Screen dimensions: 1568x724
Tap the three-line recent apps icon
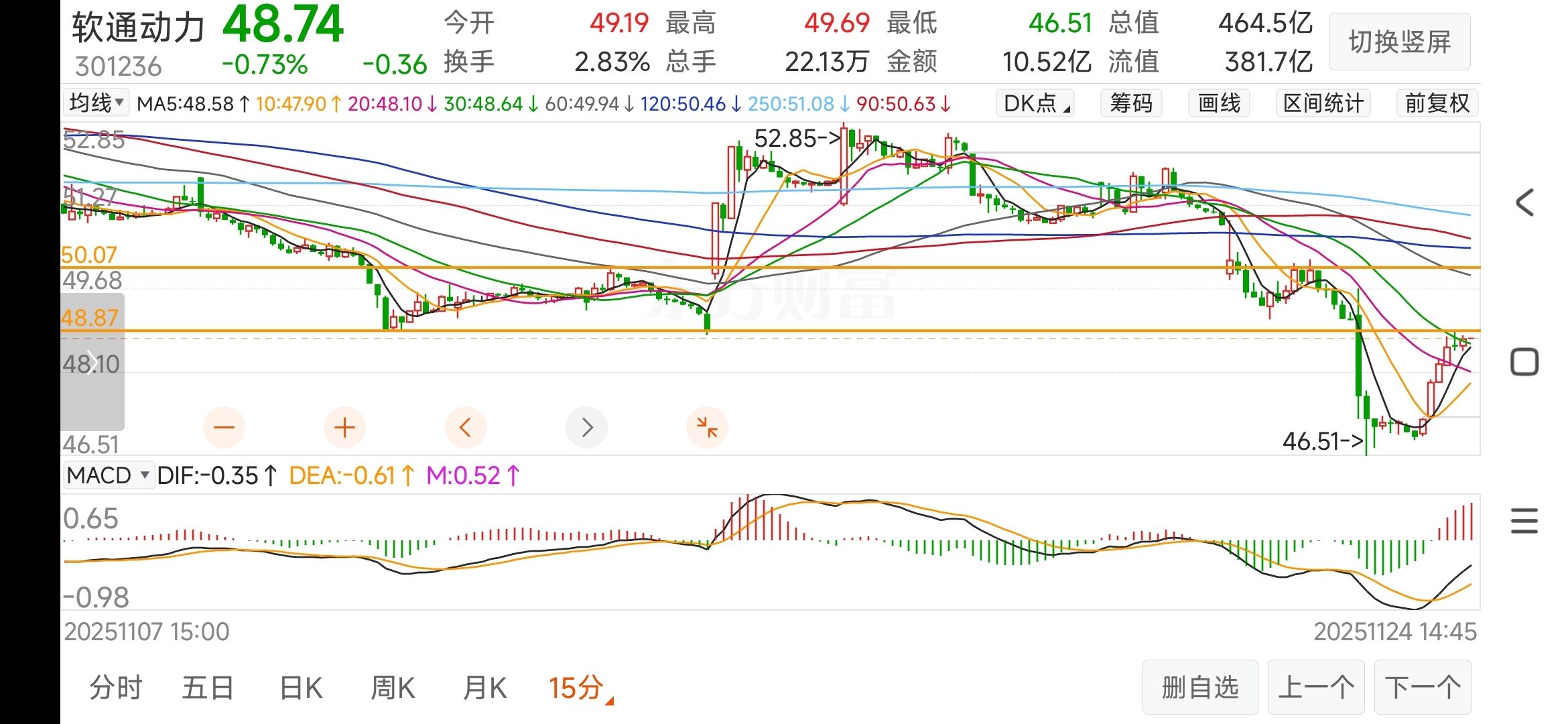(x=1524, y=521)
